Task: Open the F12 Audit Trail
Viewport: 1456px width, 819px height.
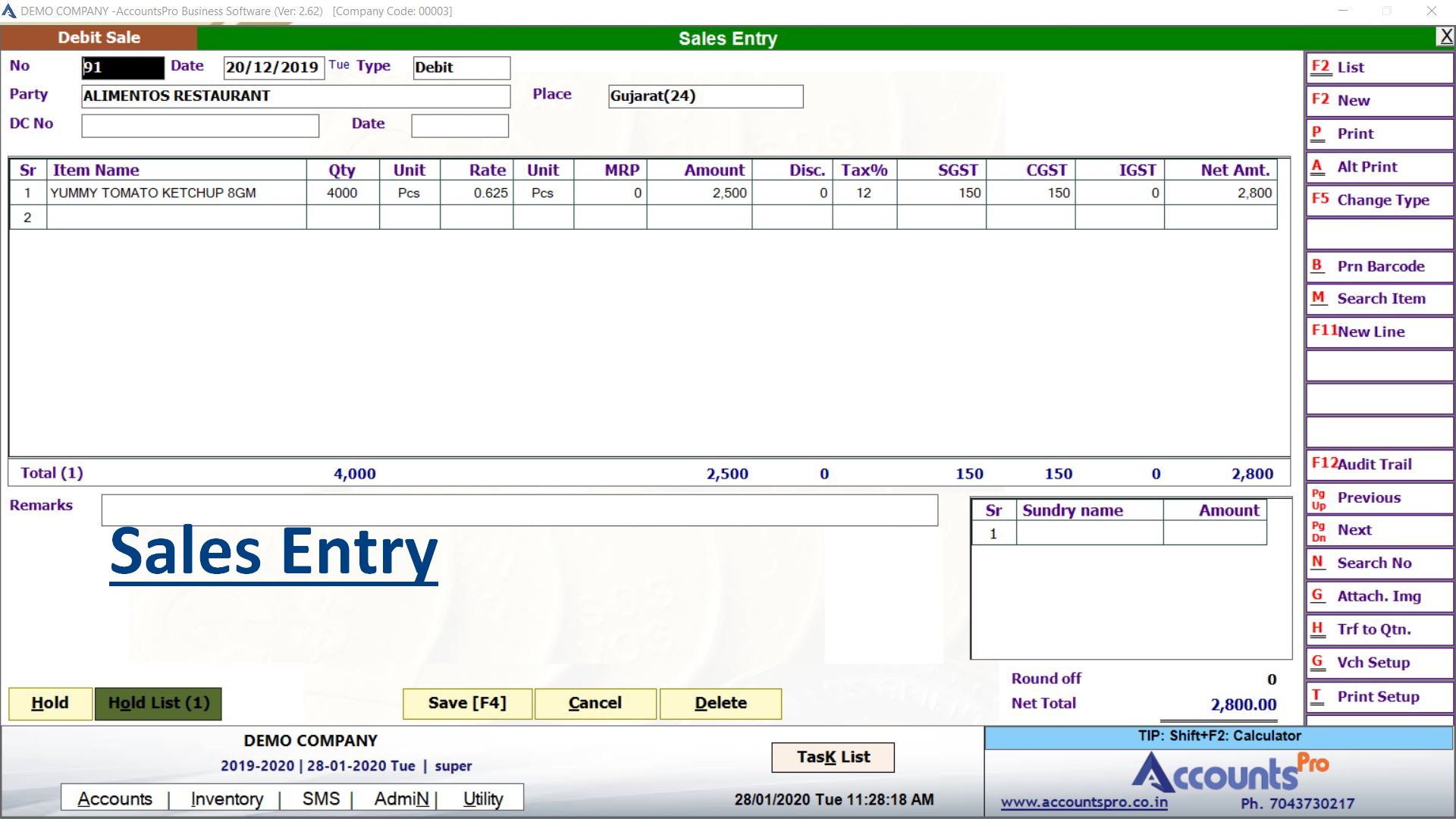Action: 1379,464
